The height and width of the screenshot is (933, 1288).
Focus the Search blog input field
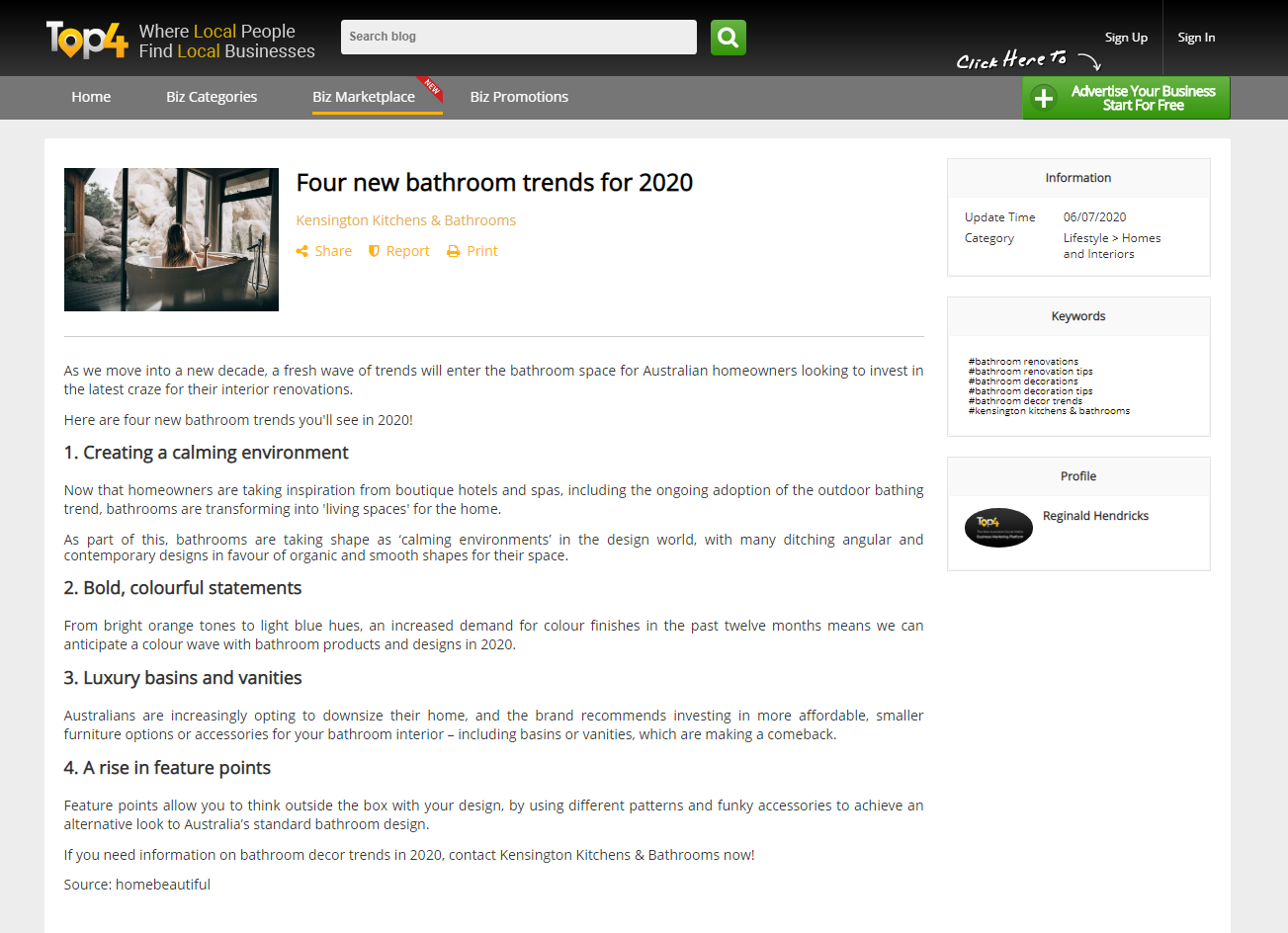[518, 38]
